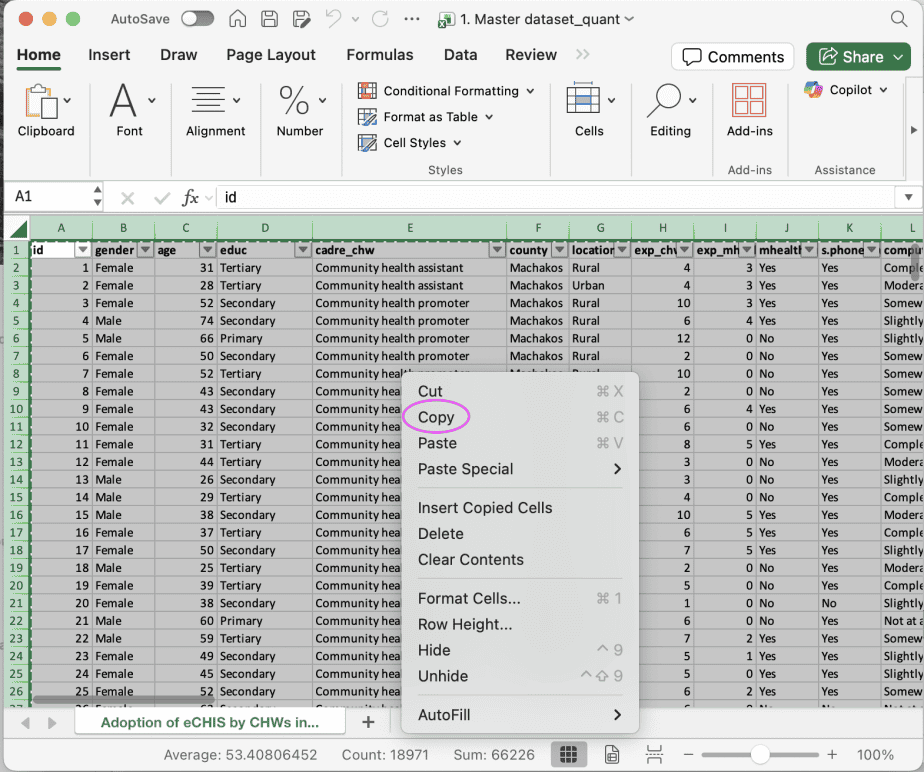The width and height of the screenshot is (924, 772).
Task: Open the Add-ins icon
Action: [749, 102]
